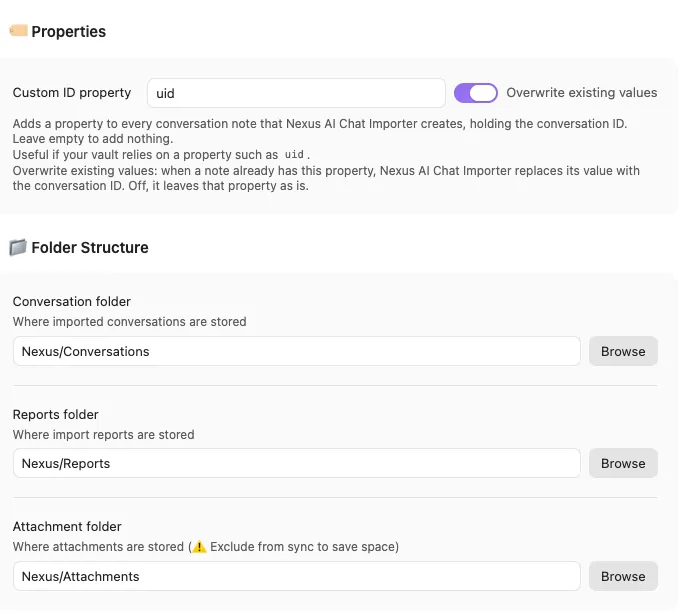Click the 'Custom ID property' label
The height and width of the screenshot is (614, 692).
[x=72, y=93]
